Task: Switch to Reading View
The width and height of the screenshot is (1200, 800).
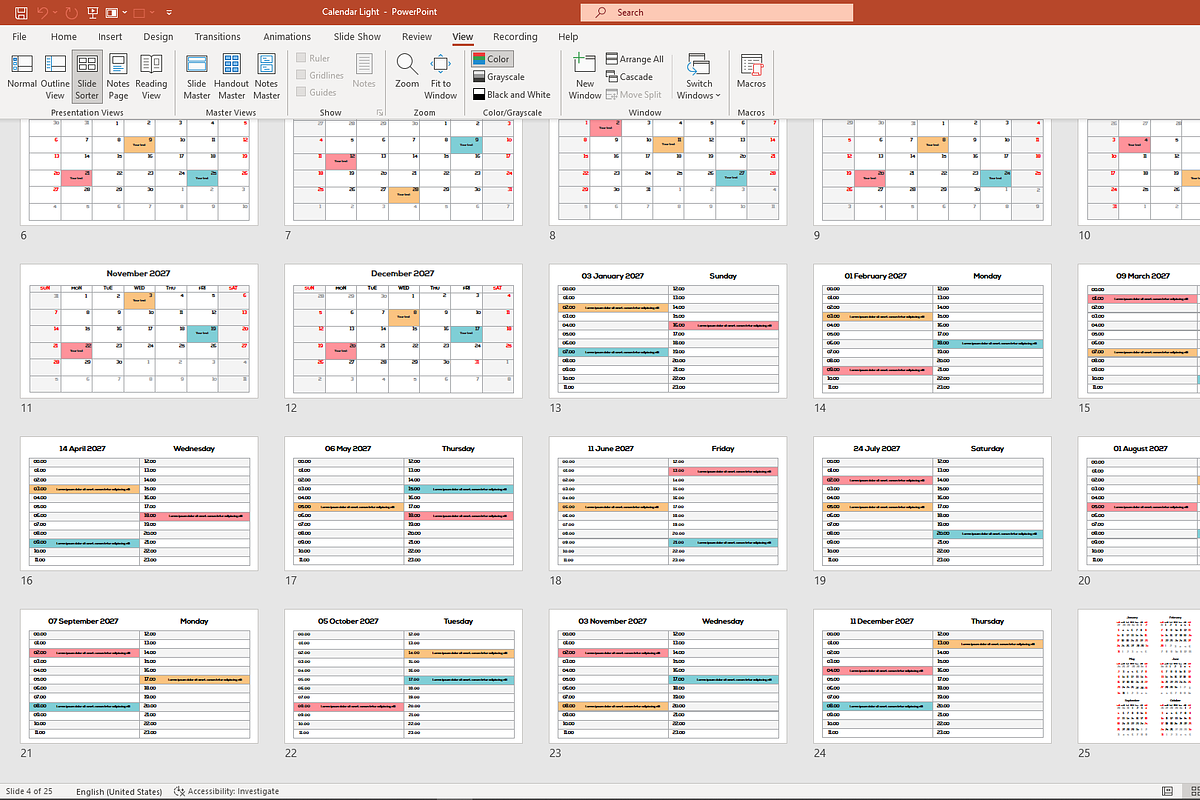Action: [x=151, y=76]
